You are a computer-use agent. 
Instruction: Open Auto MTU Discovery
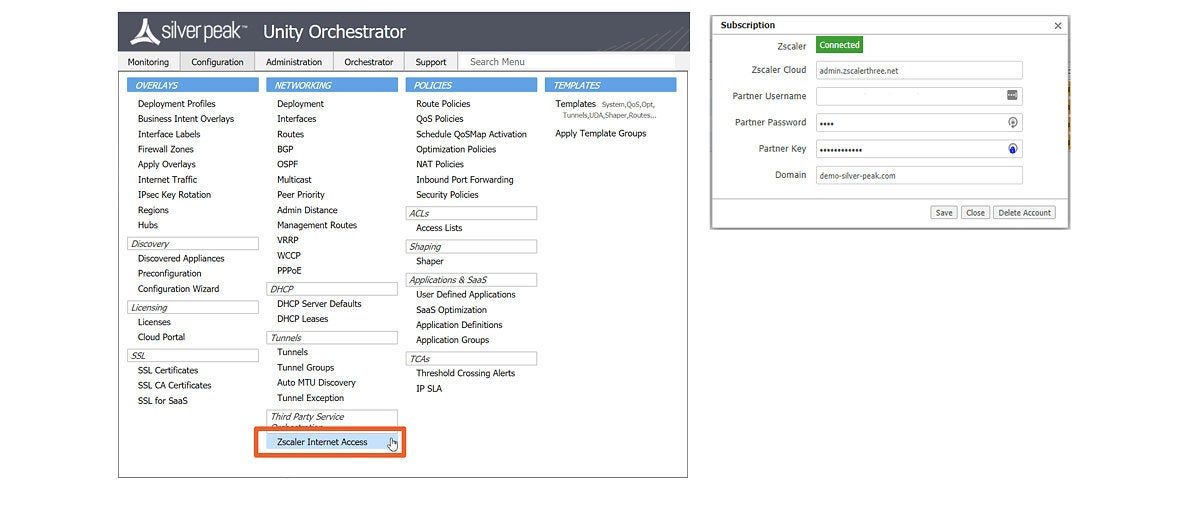[x=316, y=382]
